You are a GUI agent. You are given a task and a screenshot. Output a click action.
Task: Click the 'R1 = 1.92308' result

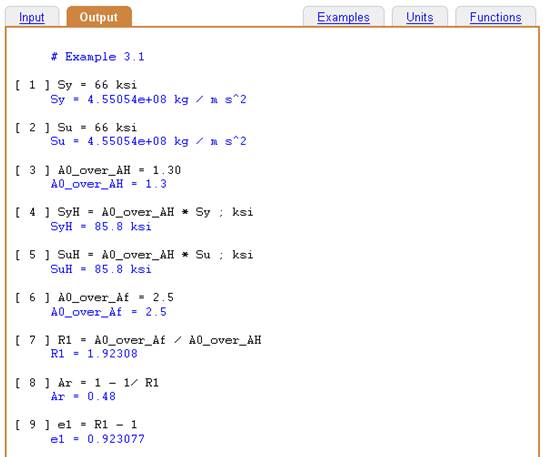pyautogui.click(x=94, y=354)
